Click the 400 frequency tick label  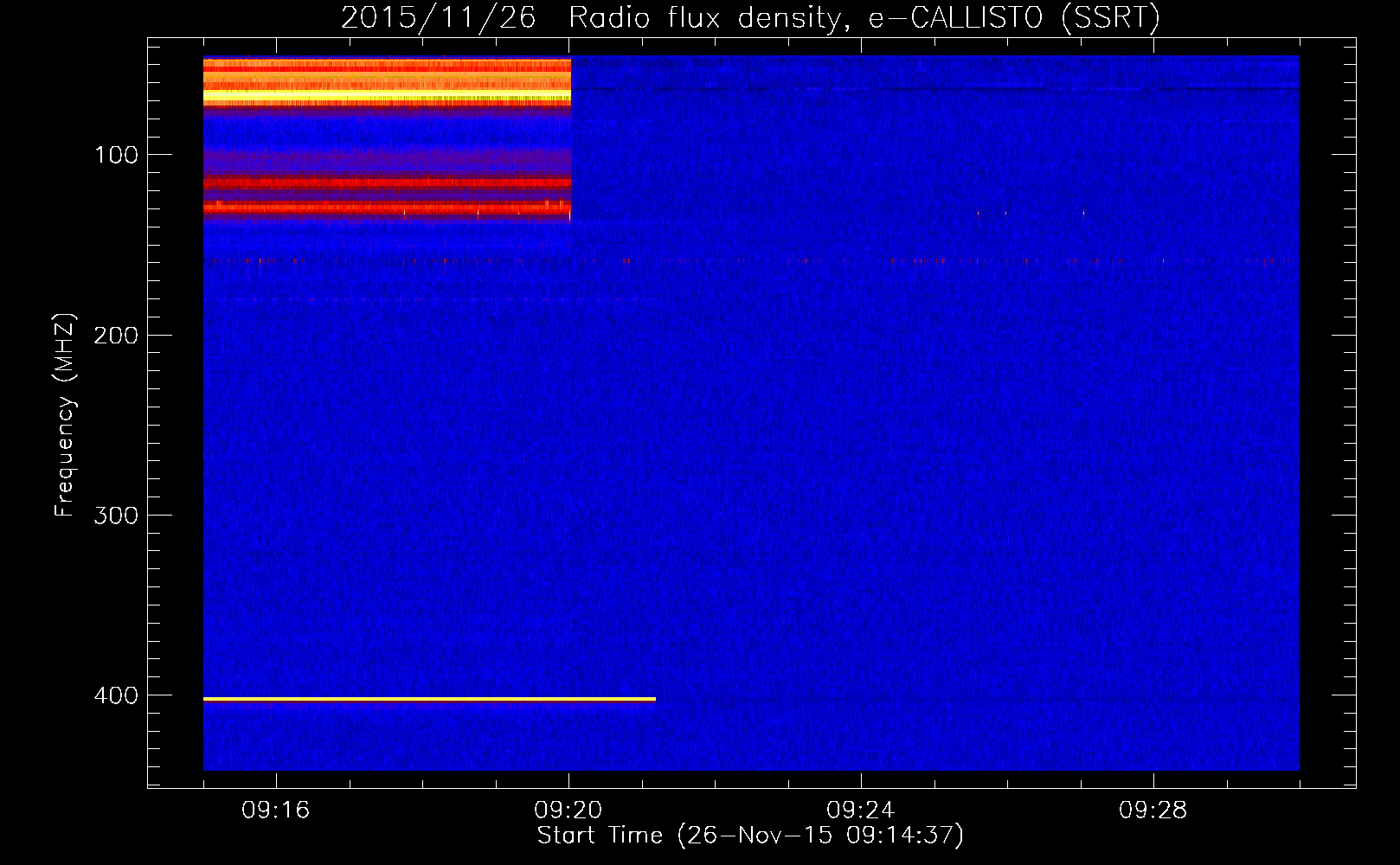(x=116, y=695)
